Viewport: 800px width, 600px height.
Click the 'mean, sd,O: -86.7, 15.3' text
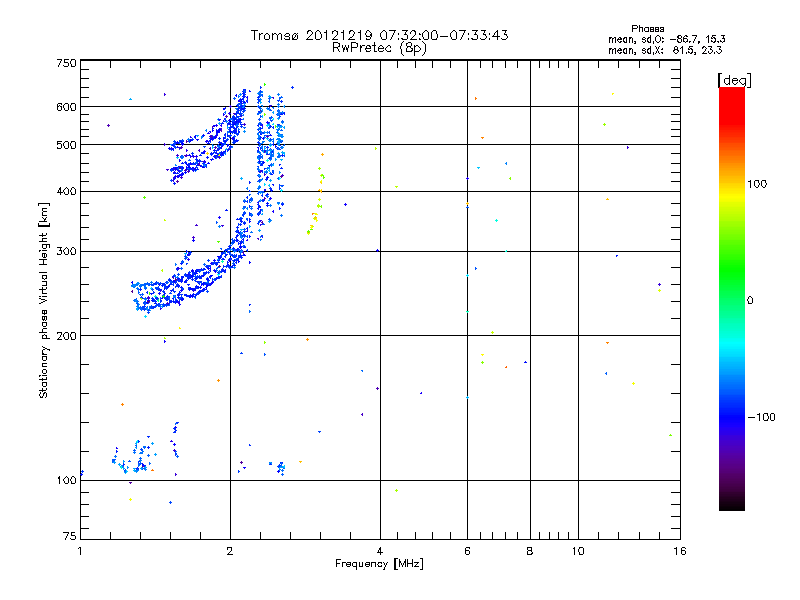coord(666,39)
